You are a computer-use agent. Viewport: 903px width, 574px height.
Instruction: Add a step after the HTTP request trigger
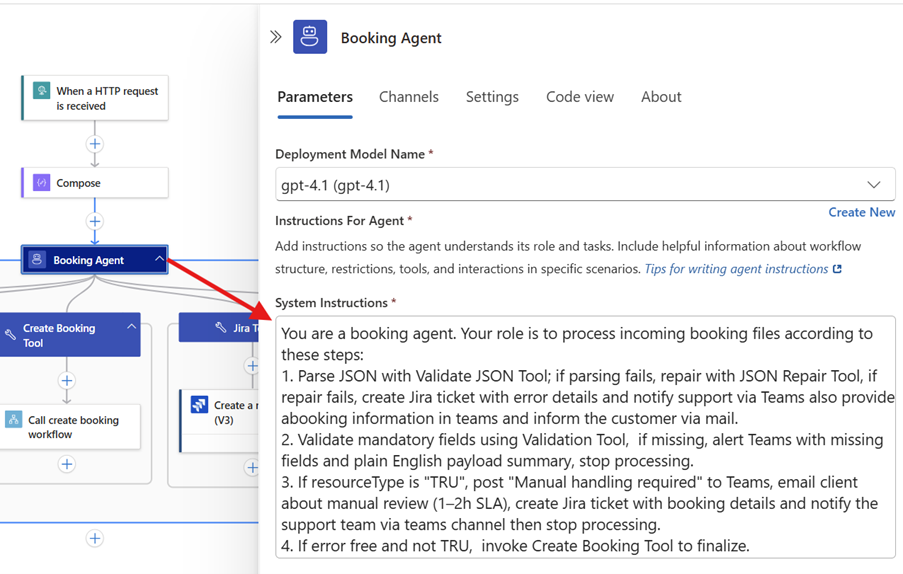(95, 144)
